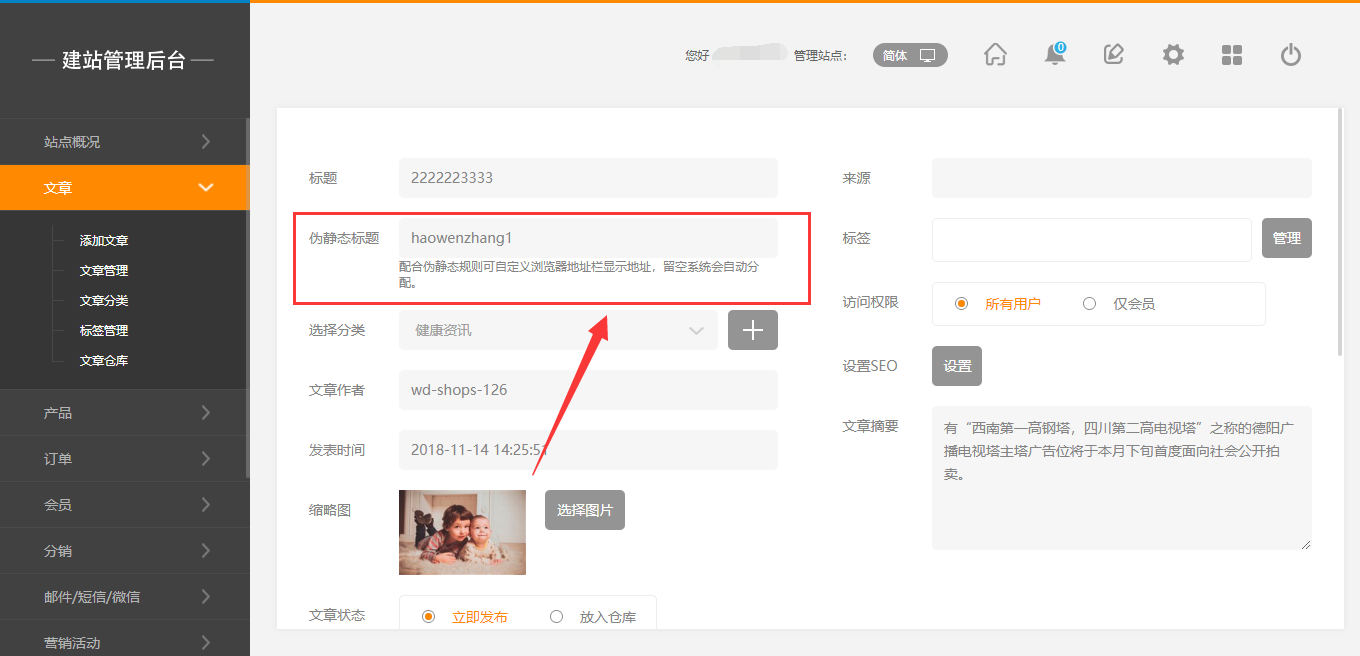Click the edit pencil icon in header

pyautogui.click(x=1113, y=55)
